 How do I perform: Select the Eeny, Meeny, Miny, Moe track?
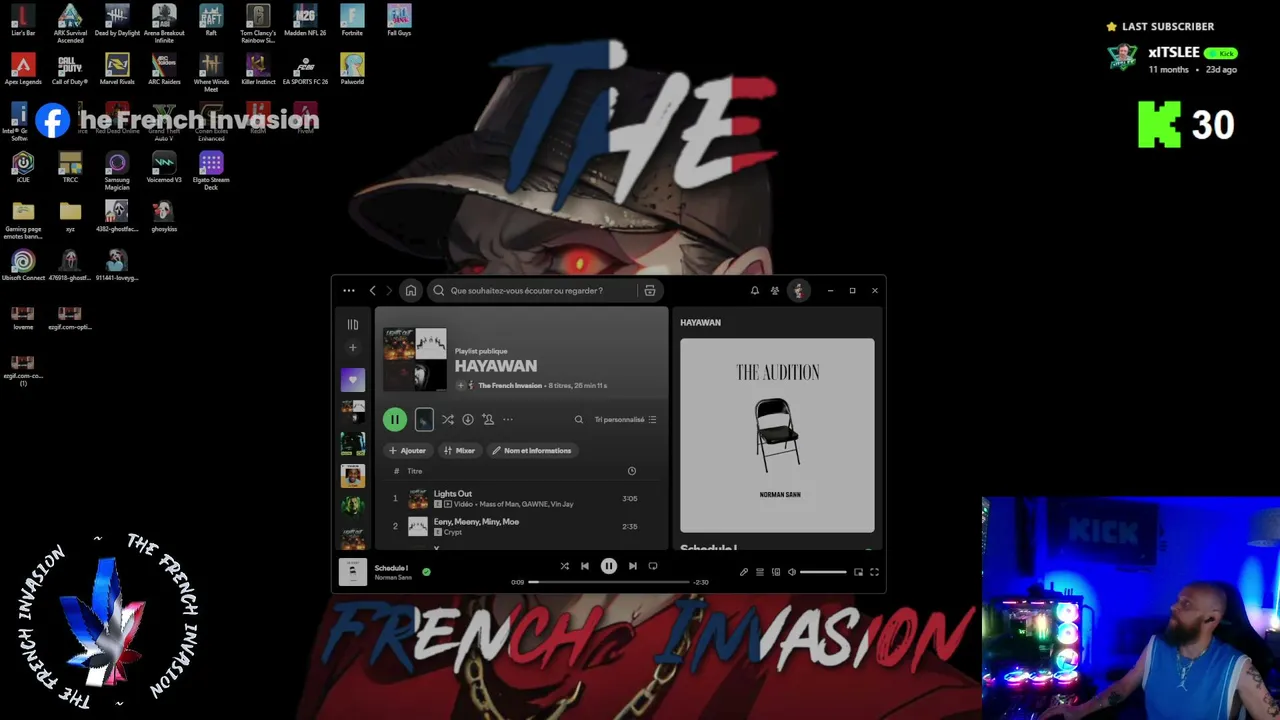pyautogui.click(x=523, y=526)
